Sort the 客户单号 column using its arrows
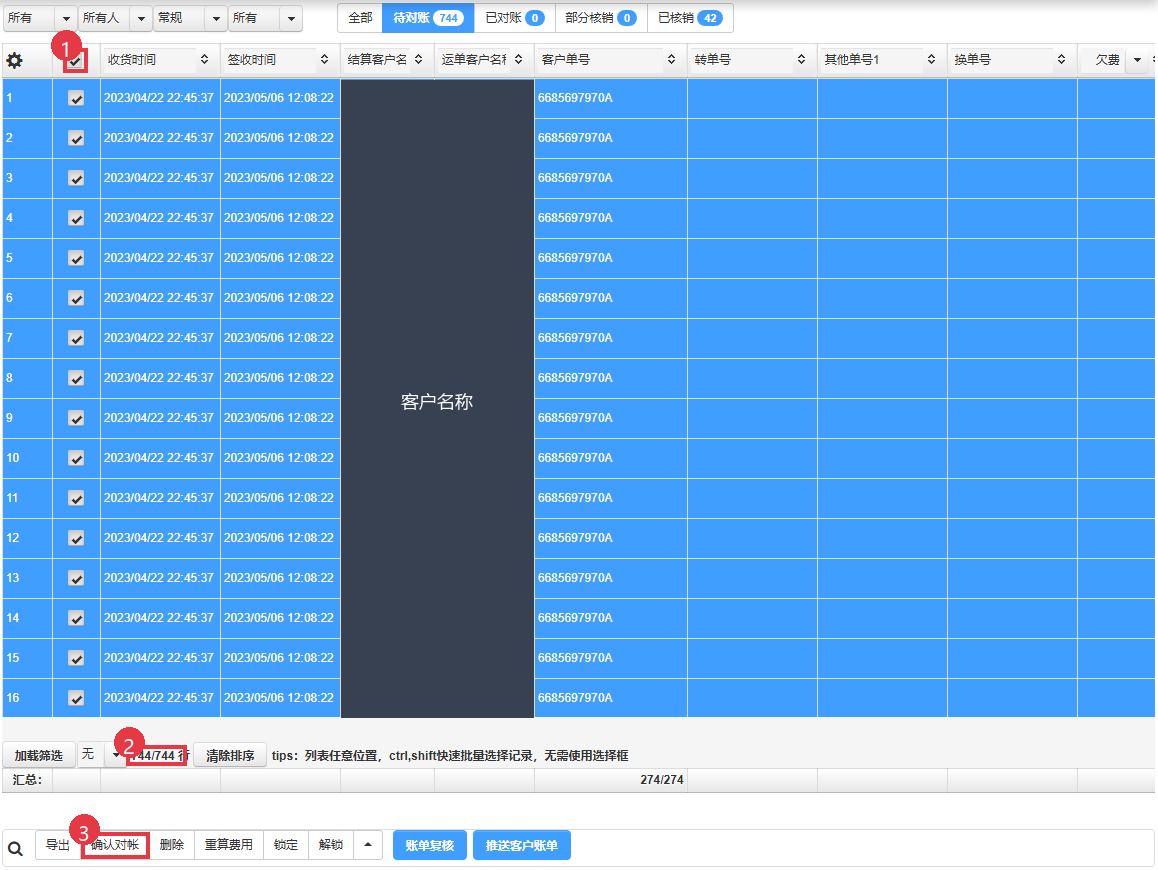 pyautogui.click(x=671, y=60)
